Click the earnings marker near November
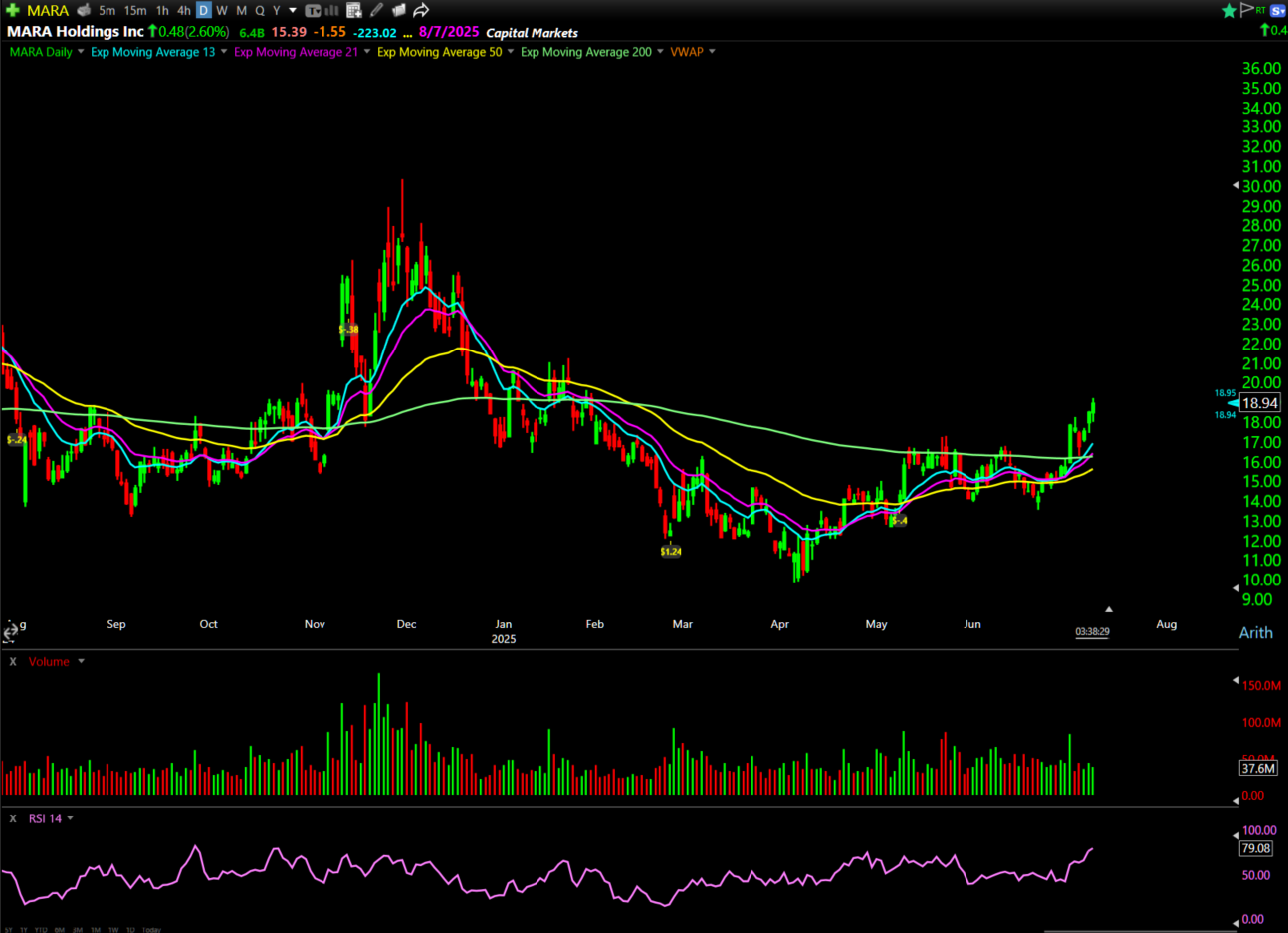This screenshot has width=1288, height=933. tap(348, 329)
